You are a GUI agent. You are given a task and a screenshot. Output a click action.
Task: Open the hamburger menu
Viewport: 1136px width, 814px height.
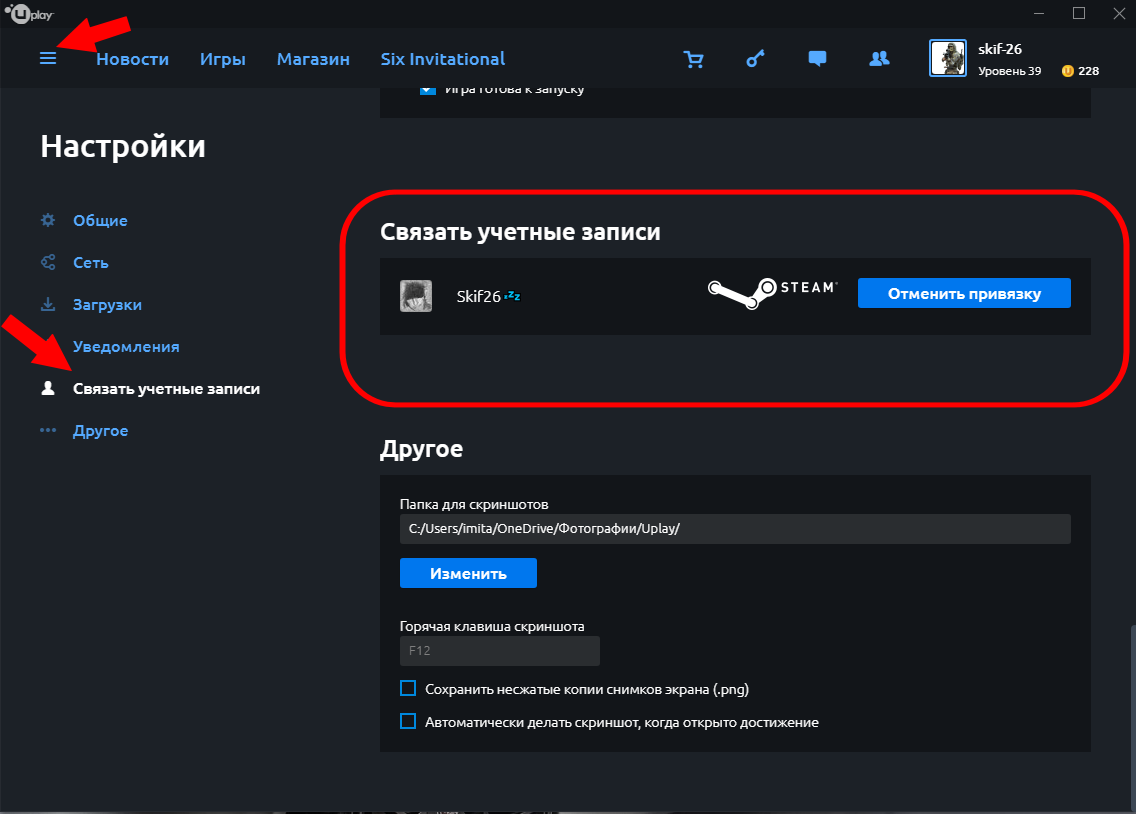pos(48,59)
